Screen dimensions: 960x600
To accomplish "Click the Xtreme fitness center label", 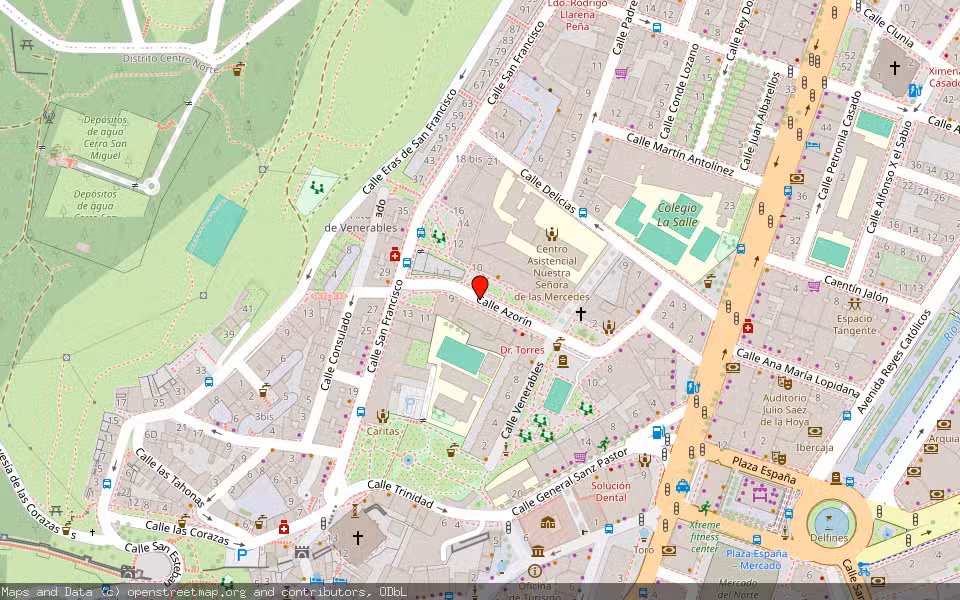I will [704, 537].
